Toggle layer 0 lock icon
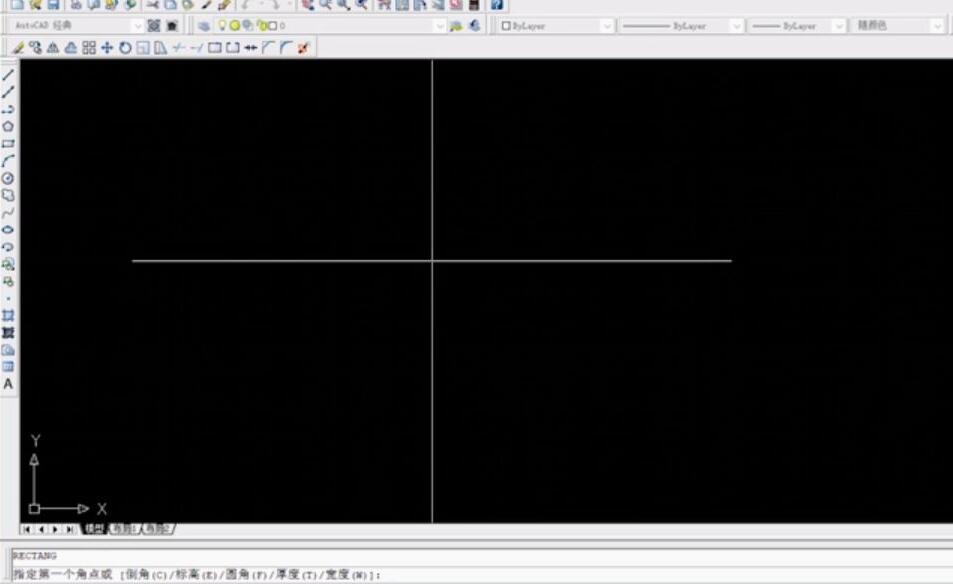Viewport: 953px width, 584px height. 262,26
